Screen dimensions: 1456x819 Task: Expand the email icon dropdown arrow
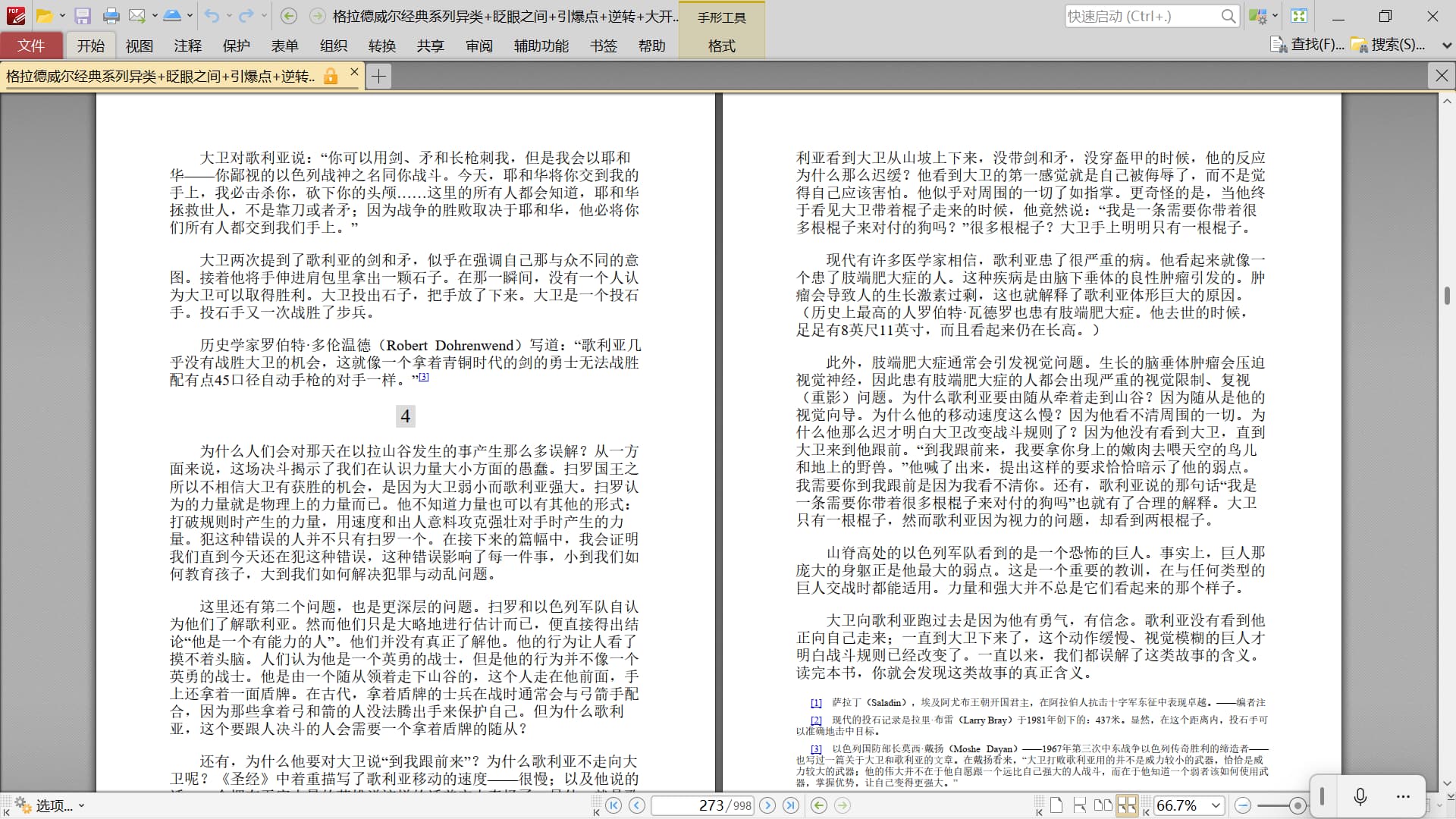click(155, 16)
